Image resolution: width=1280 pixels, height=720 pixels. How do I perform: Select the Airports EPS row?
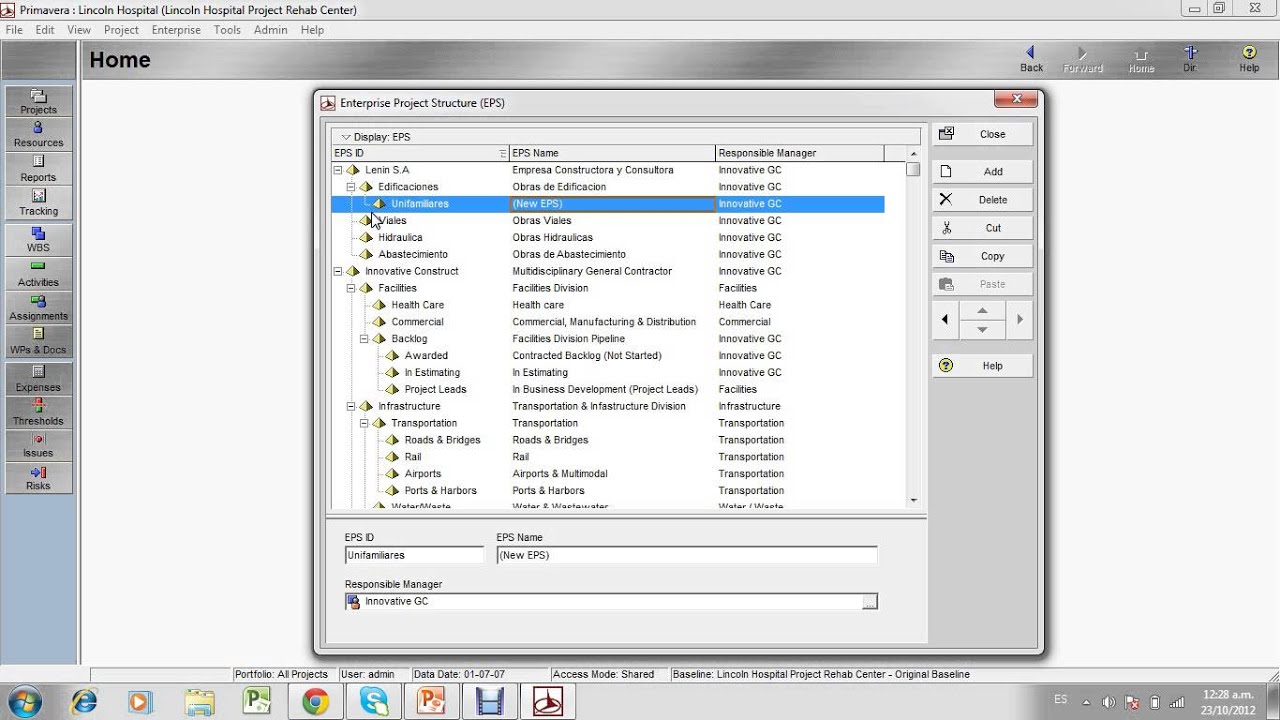[607, 474]
